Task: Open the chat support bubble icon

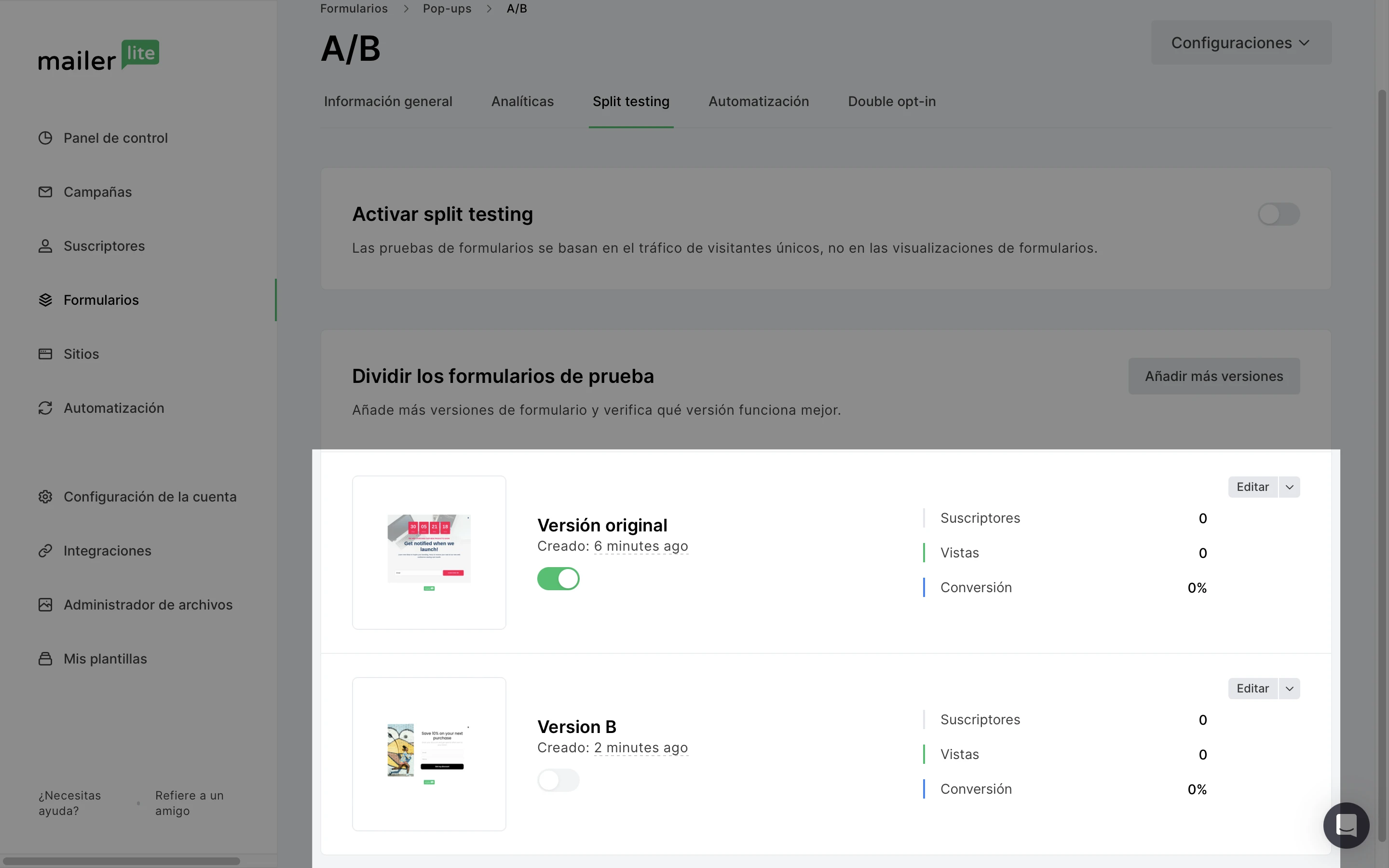Action: point(1346,826)
